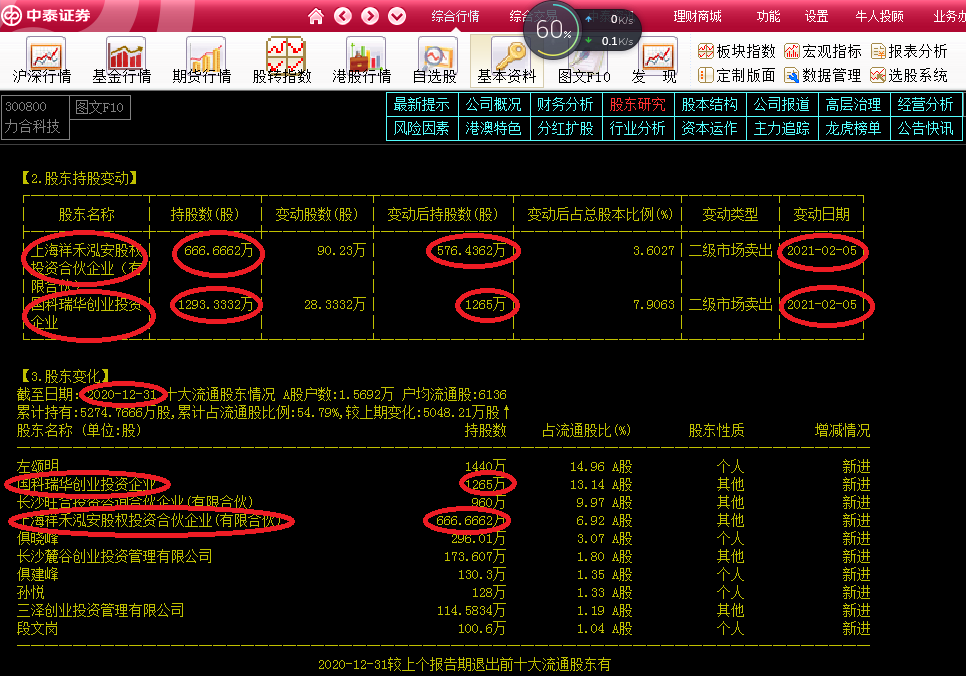Open 港股行情 toolbar icon

(362, 60)
